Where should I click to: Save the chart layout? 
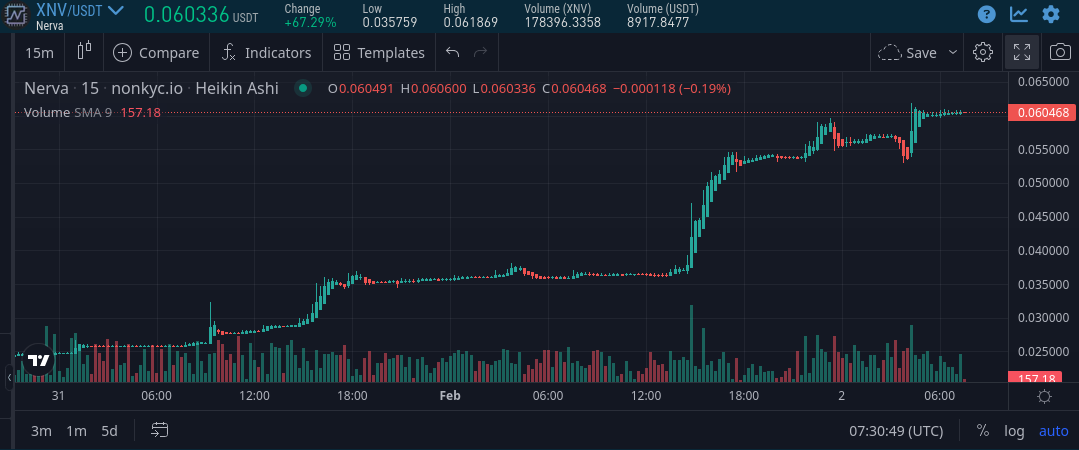click(x=908, y=53)
